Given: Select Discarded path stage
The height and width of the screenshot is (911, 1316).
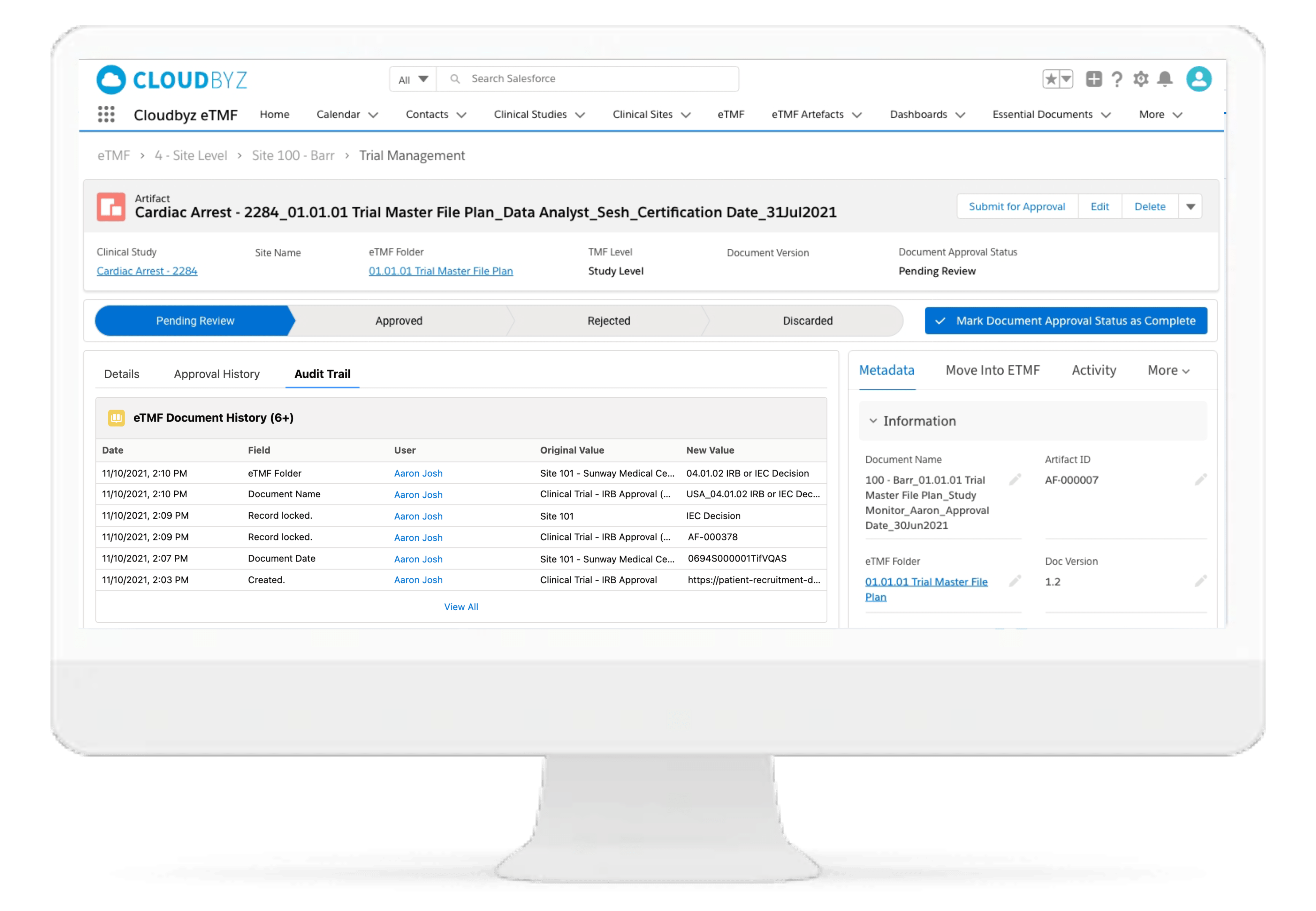Looking at the screenshot, I should [807, 321].
